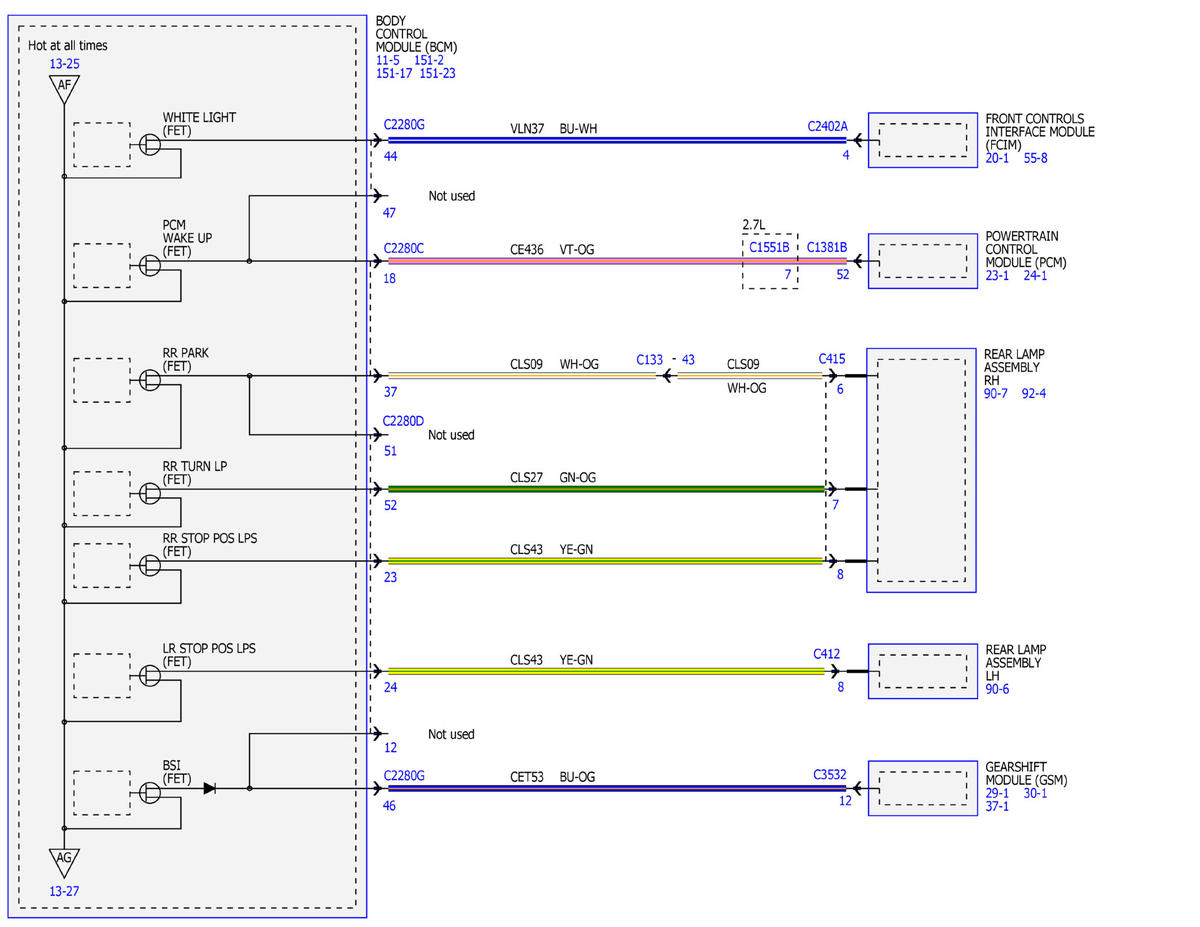
Task: Open connector C412 at rear lamp LH
Action: pyautogui.click(x=826, y=653)
